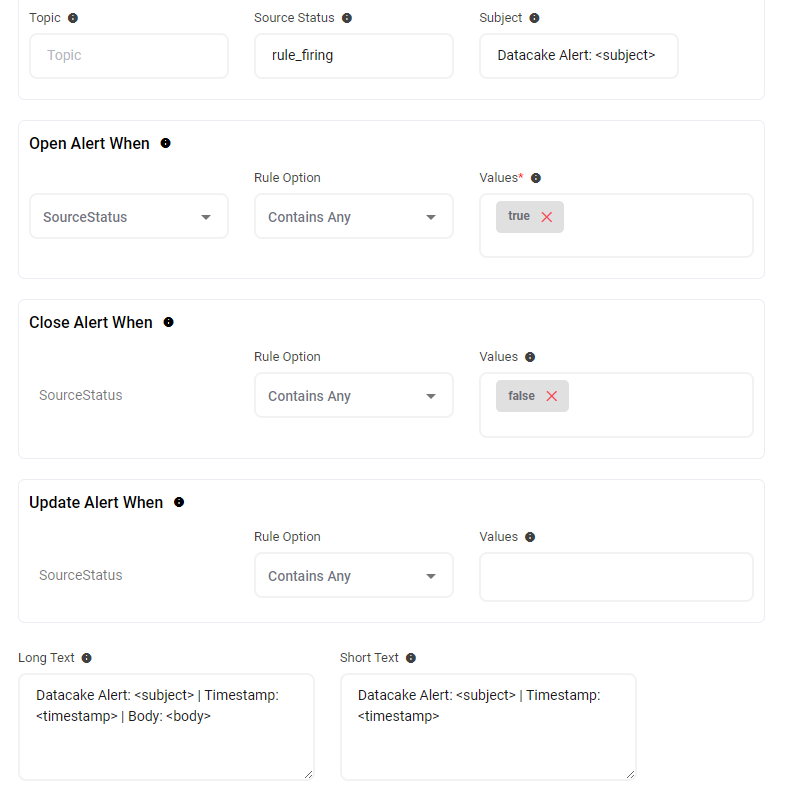Click the 'Close Alert When' heading

[x=91, y=322]
